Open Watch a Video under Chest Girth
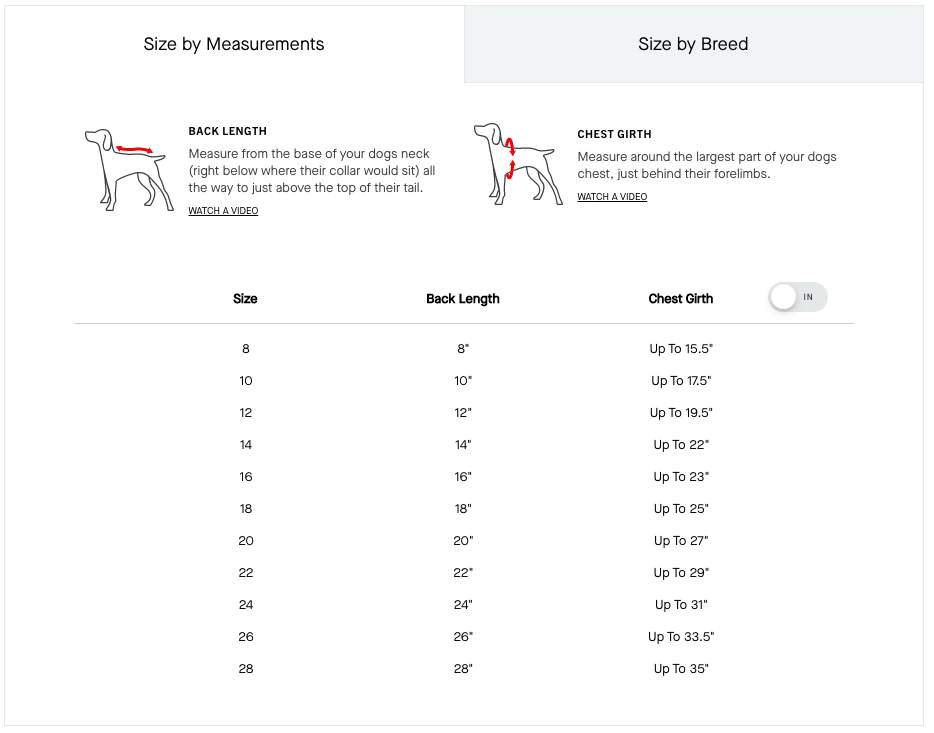The image size is (934, 733). 612,197
